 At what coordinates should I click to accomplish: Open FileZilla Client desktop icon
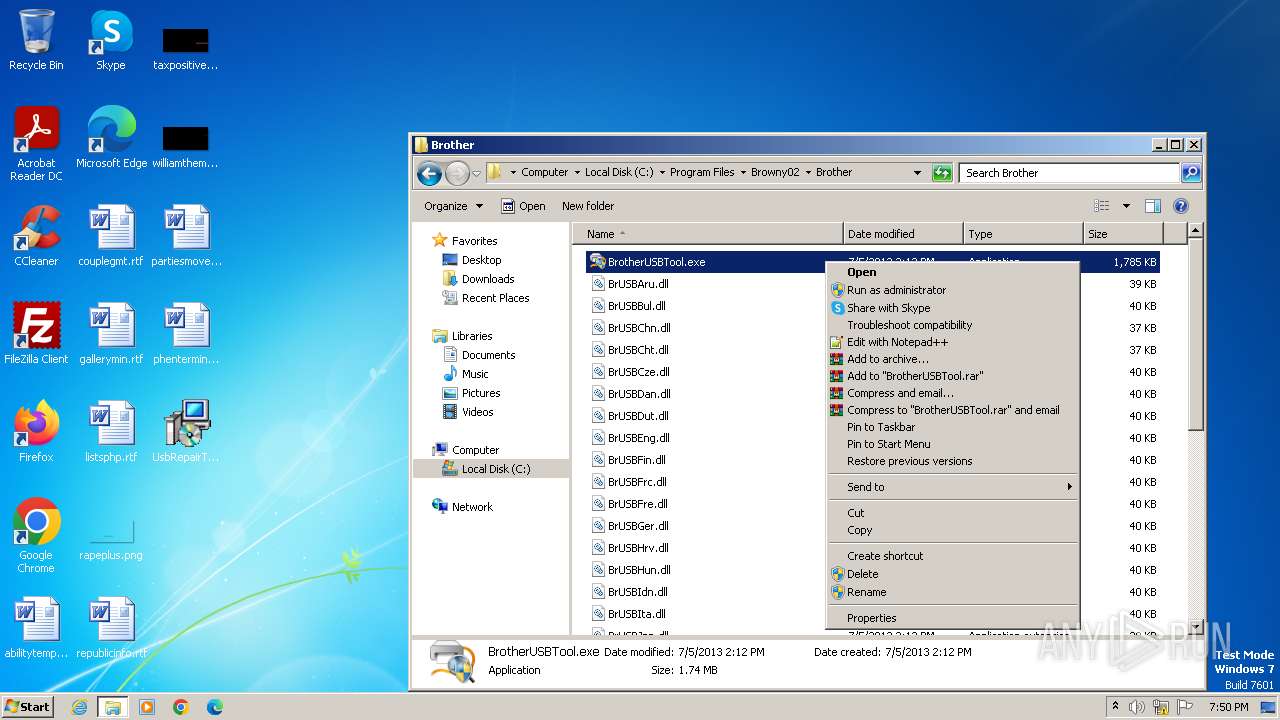pyautogui.click(x=36, y=334)
